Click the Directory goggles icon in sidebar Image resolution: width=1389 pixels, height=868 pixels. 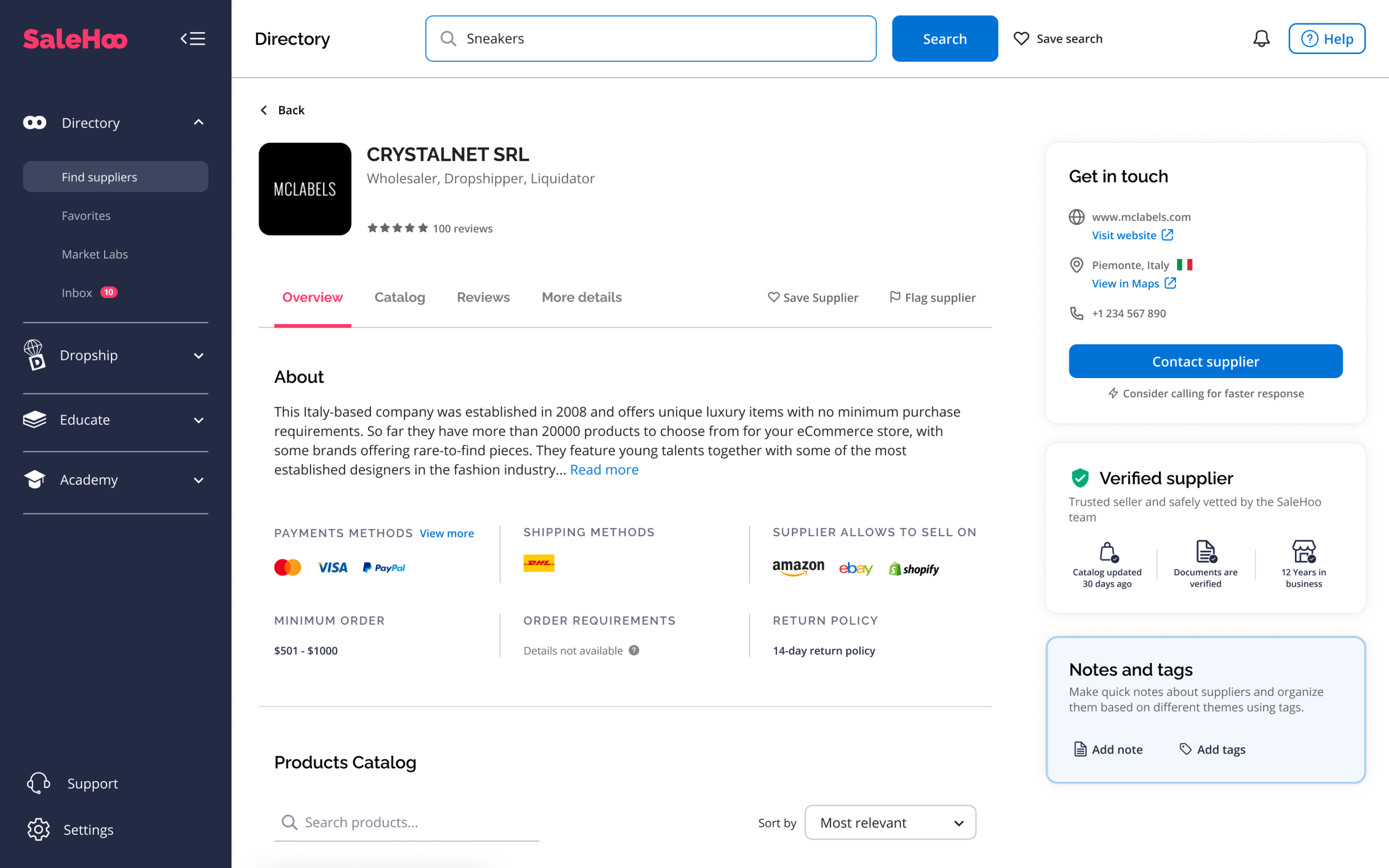[34, 122]
